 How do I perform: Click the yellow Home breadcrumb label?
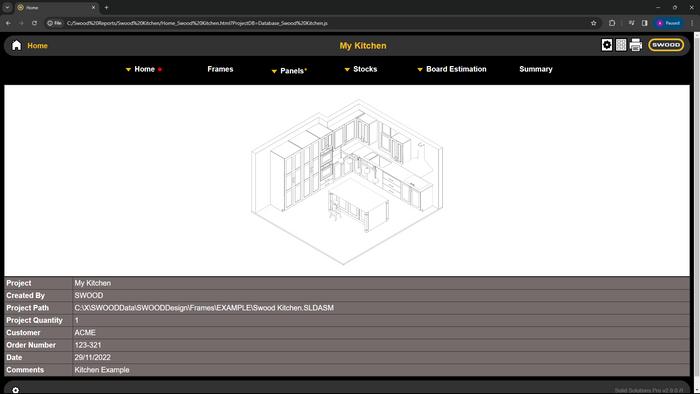[x=38, y=46]
